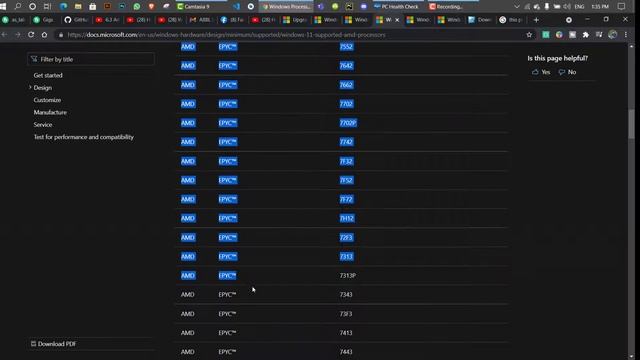Rate the page not helpful with No

click(567, 72)
